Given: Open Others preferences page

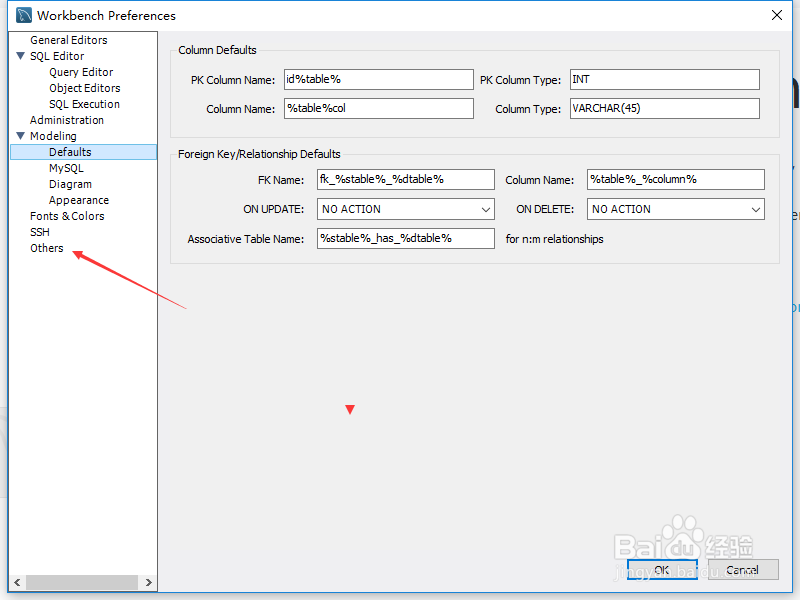Looking at the screenshot, I should point(46,248).
